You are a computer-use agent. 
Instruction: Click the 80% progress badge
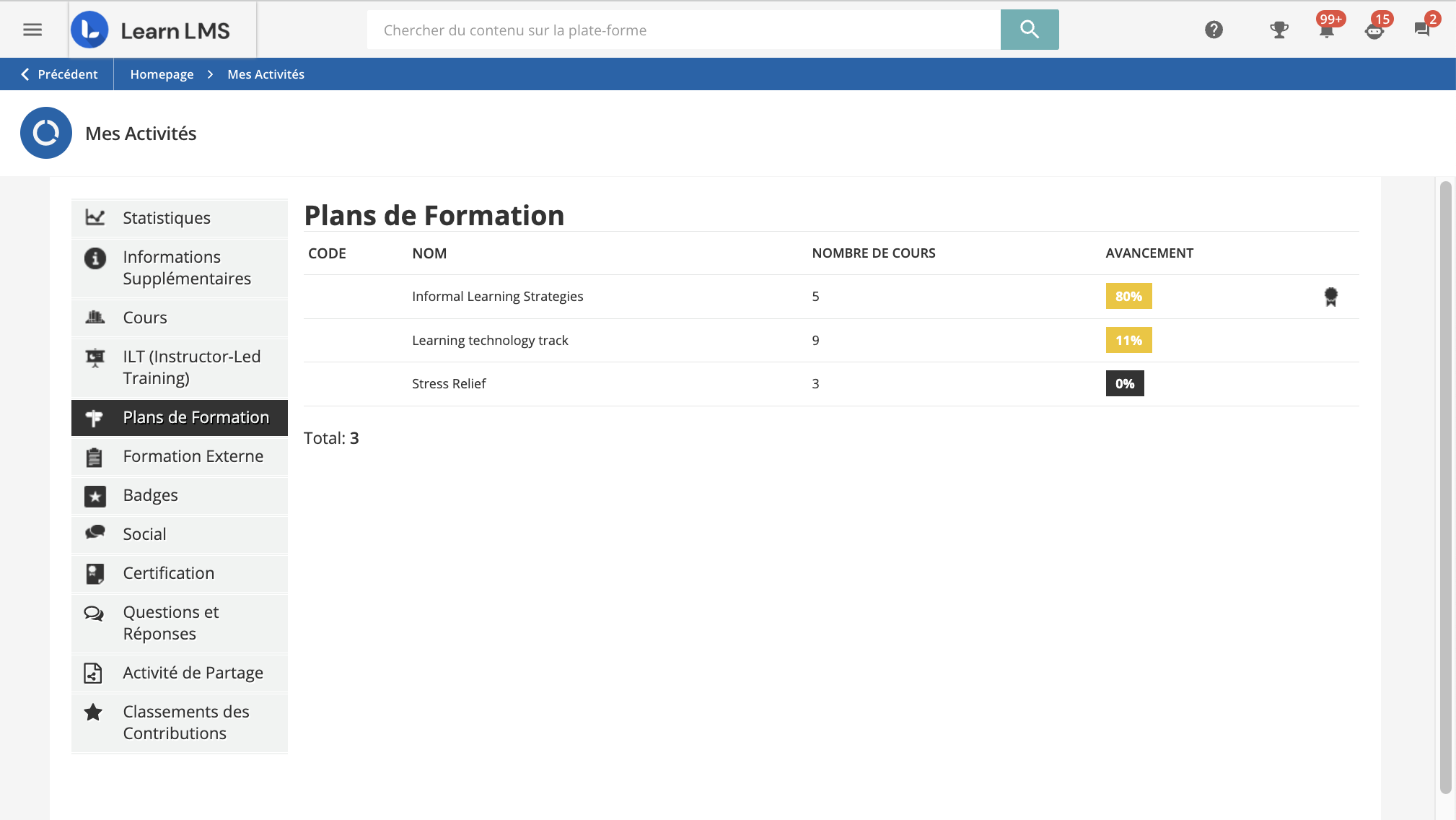(x=1128, y=296)
